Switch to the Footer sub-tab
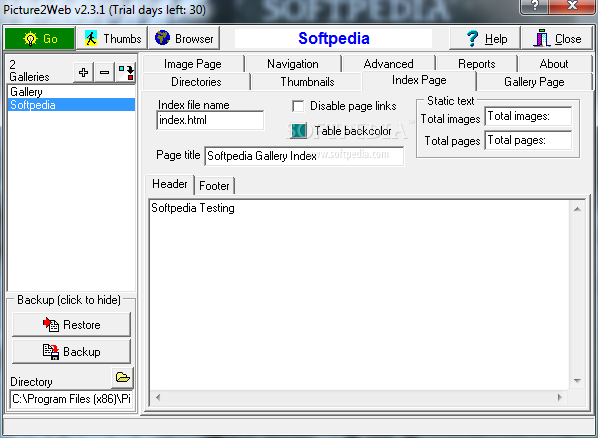The height and width of the screenshot is (438, 598). (x=214, y=186)
